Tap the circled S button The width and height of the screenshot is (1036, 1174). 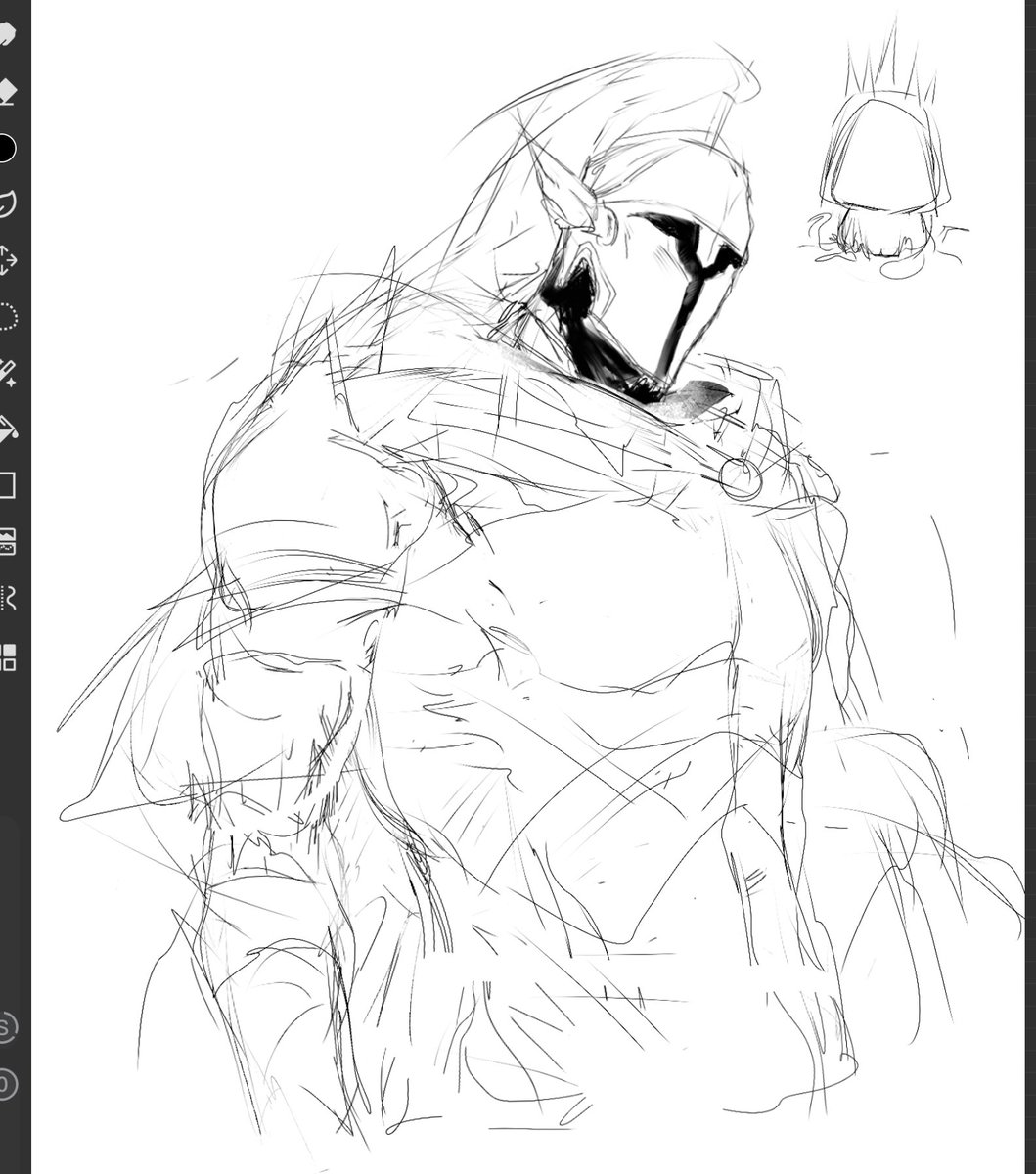coord(8,1027)
